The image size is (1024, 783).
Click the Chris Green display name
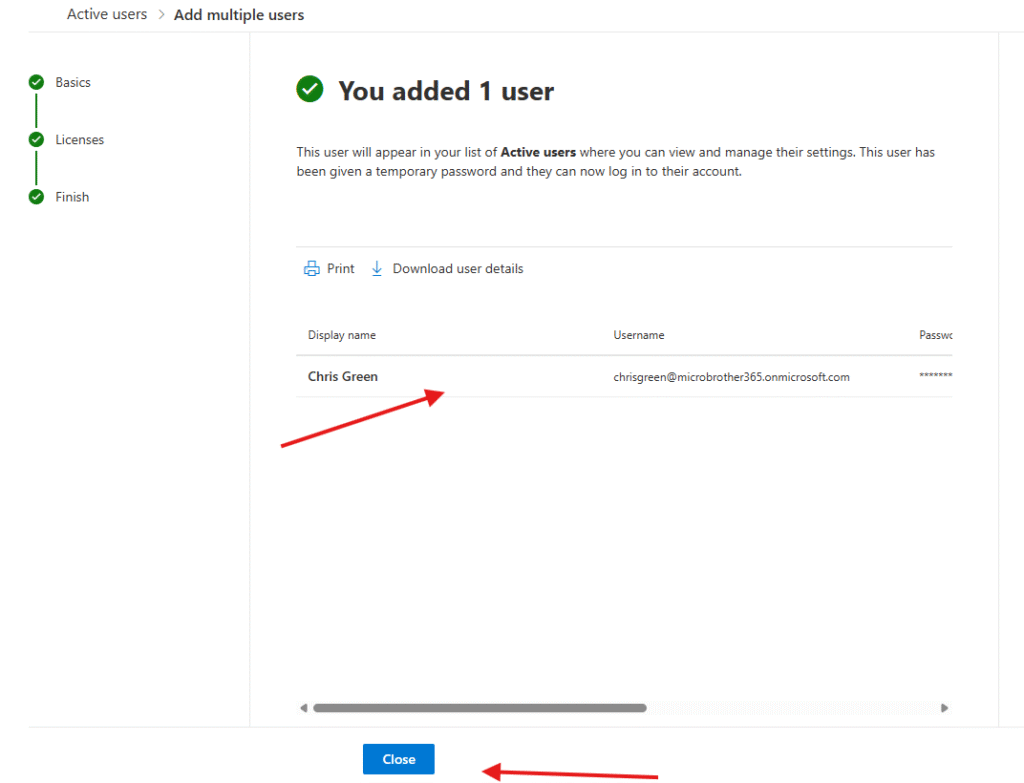[343, 377]
